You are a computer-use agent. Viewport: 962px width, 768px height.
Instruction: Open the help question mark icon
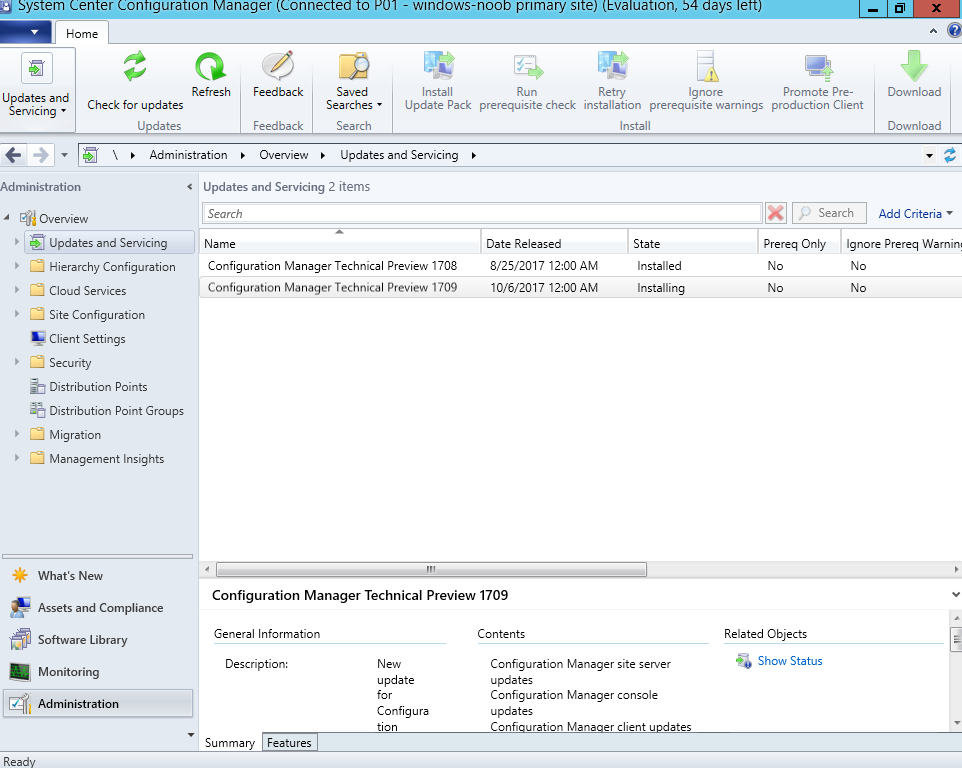(955, 31)
